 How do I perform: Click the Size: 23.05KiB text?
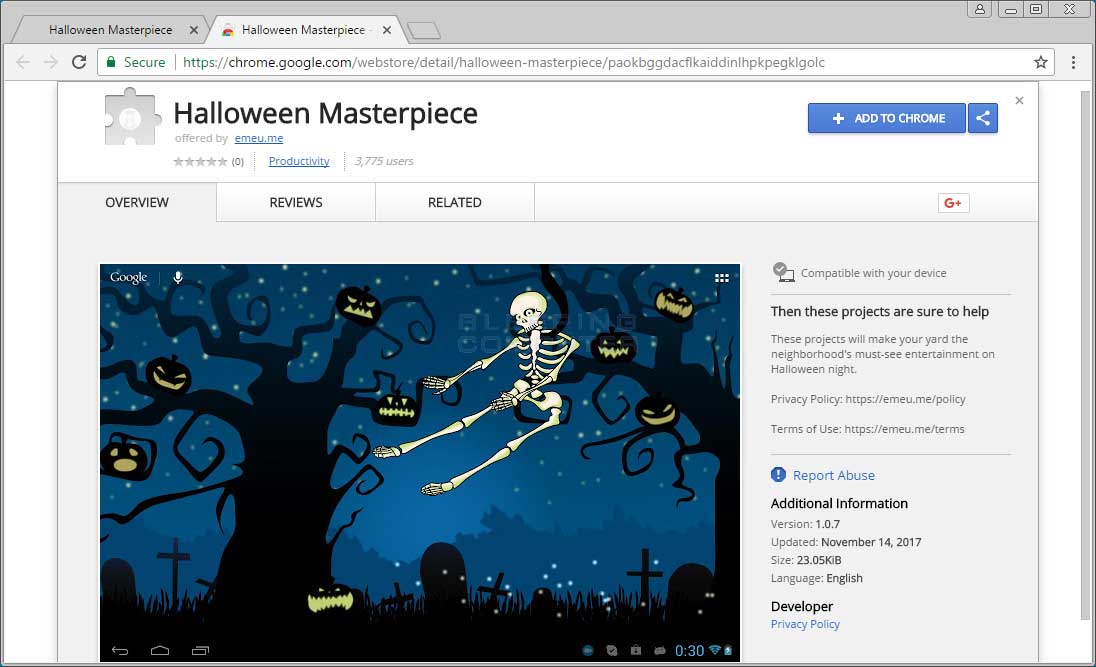806,560
